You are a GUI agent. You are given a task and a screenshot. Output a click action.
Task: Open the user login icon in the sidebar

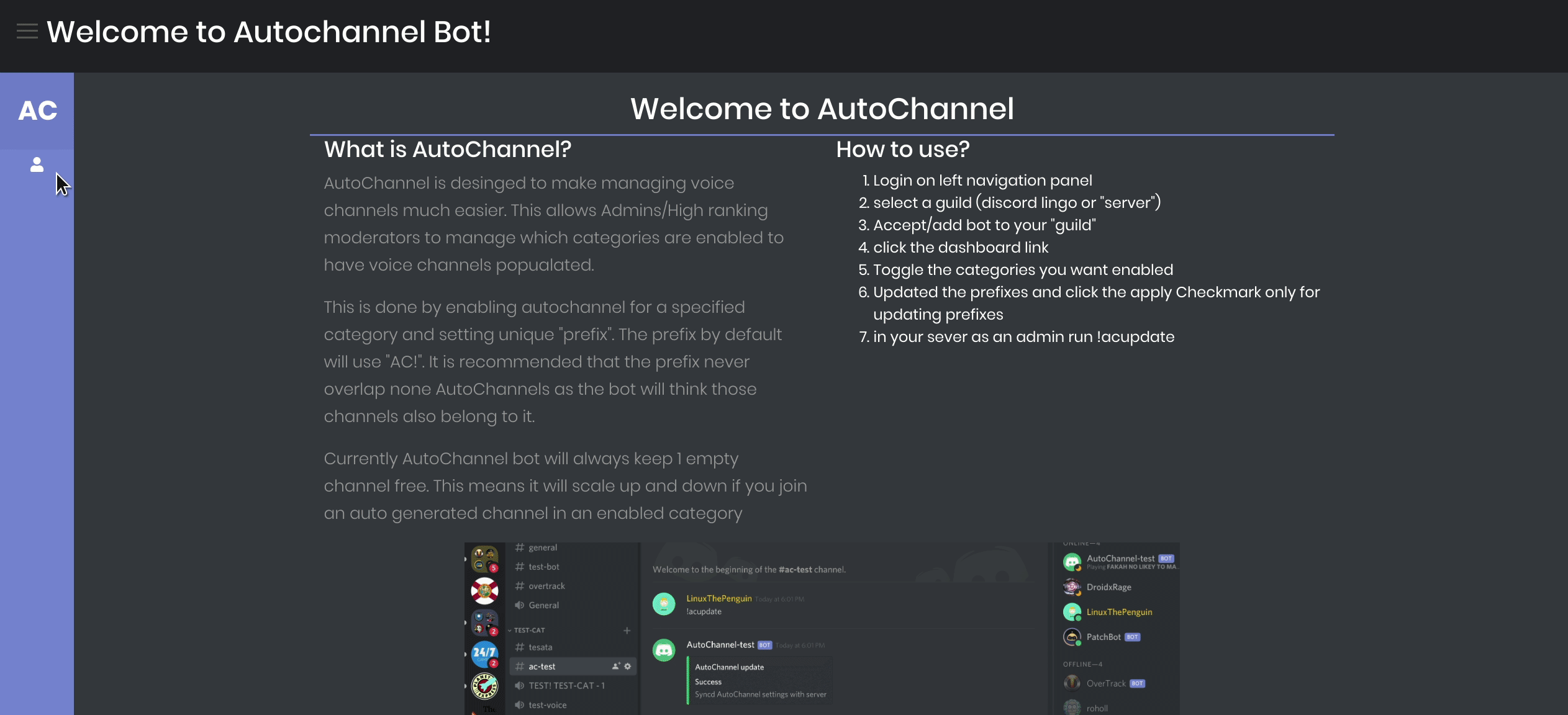click(x=37, y=164)
